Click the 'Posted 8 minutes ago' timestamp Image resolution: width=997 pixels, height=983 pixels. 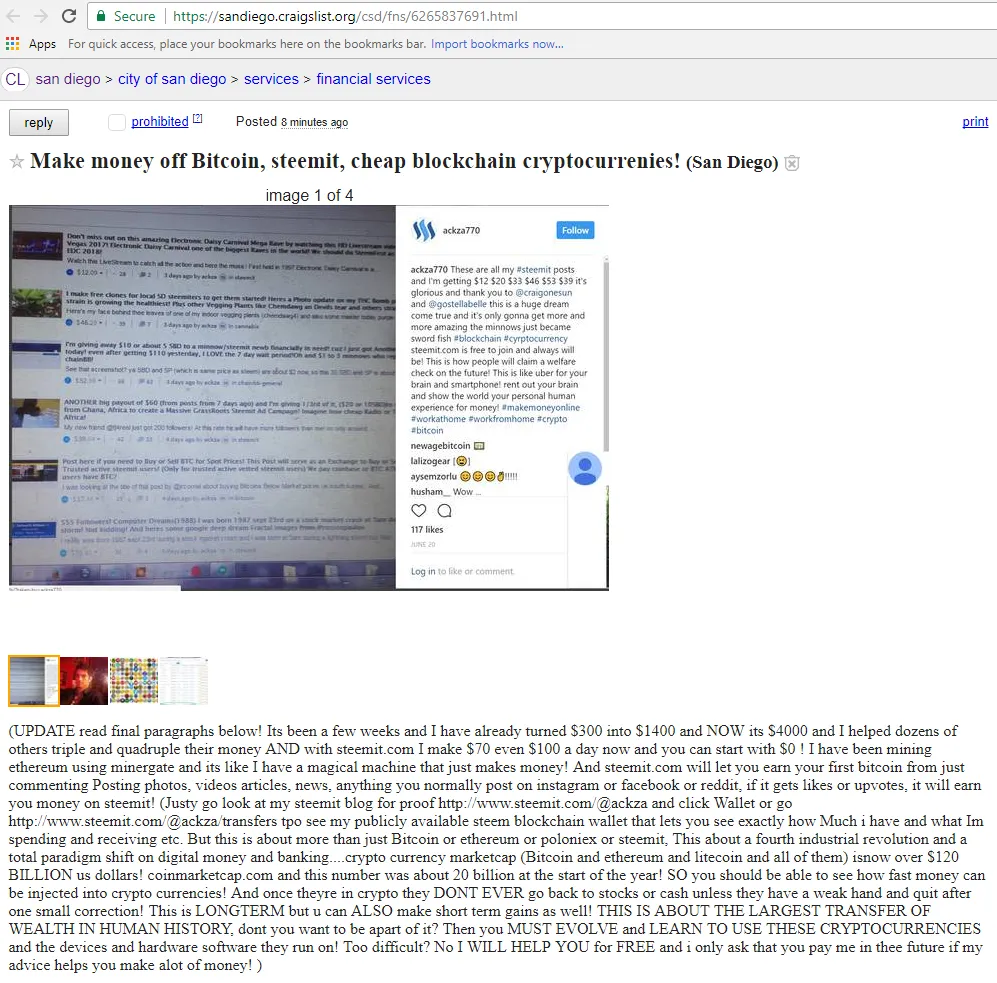[292, 121]
